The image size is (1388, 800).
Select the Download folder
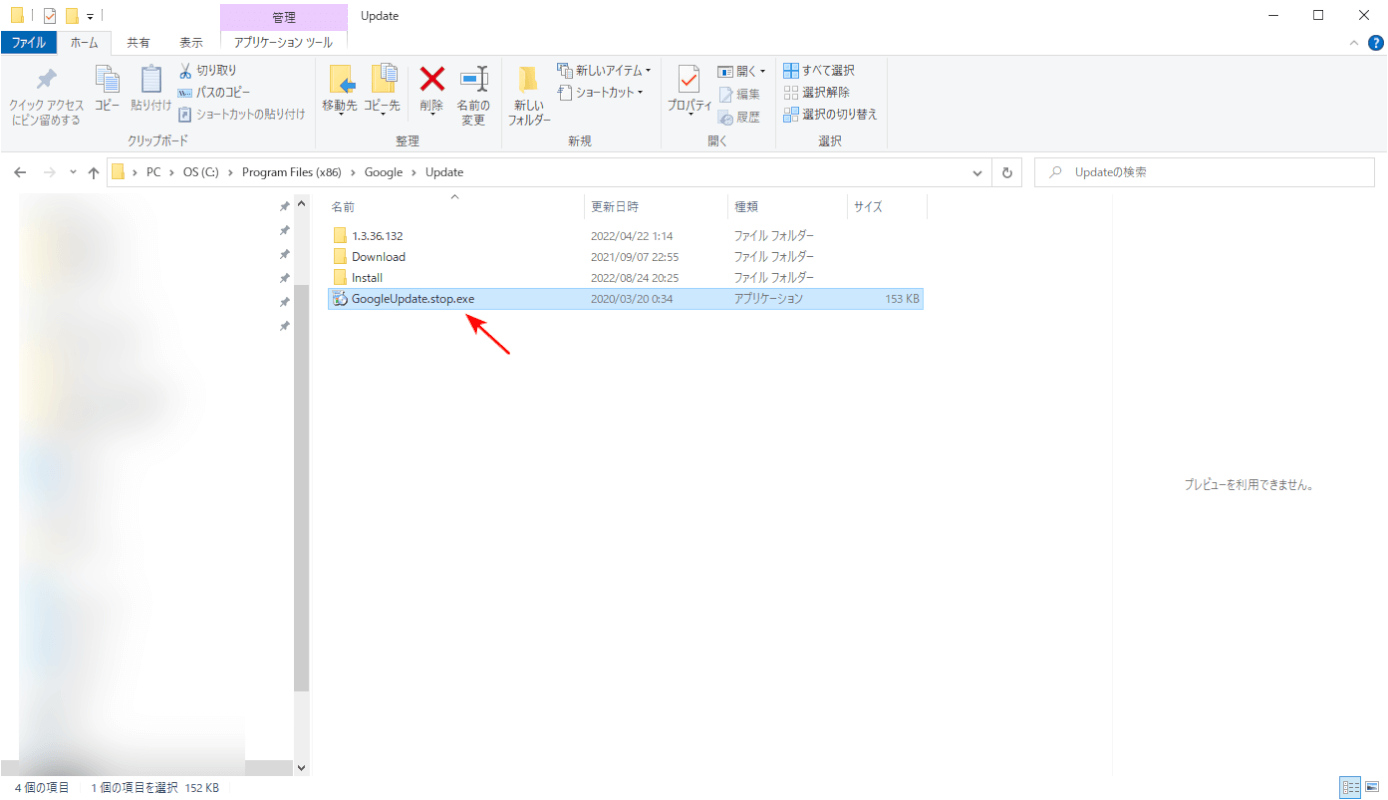click(625, 257)
